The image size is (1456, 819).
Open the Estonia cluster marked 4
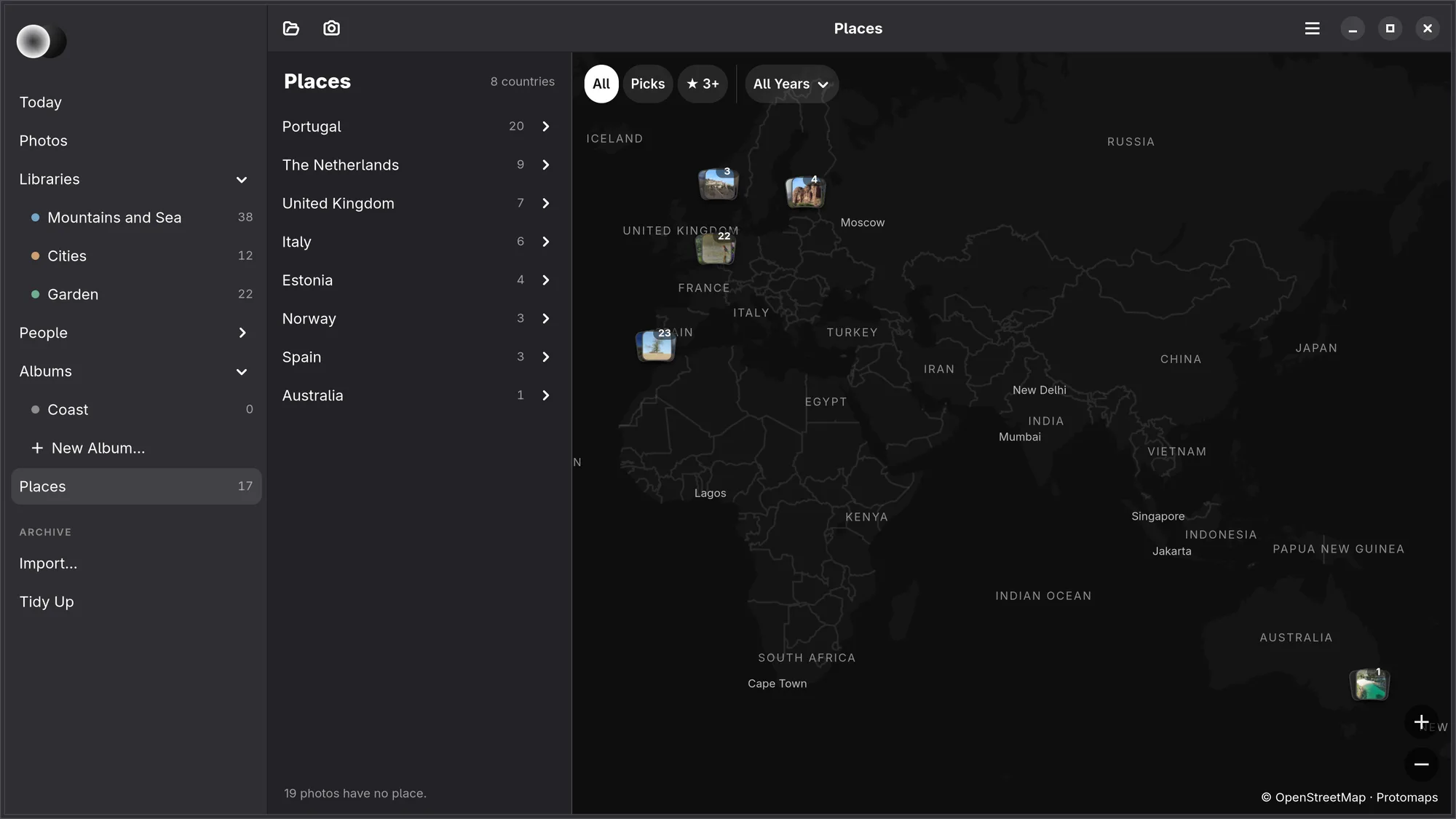805,192
